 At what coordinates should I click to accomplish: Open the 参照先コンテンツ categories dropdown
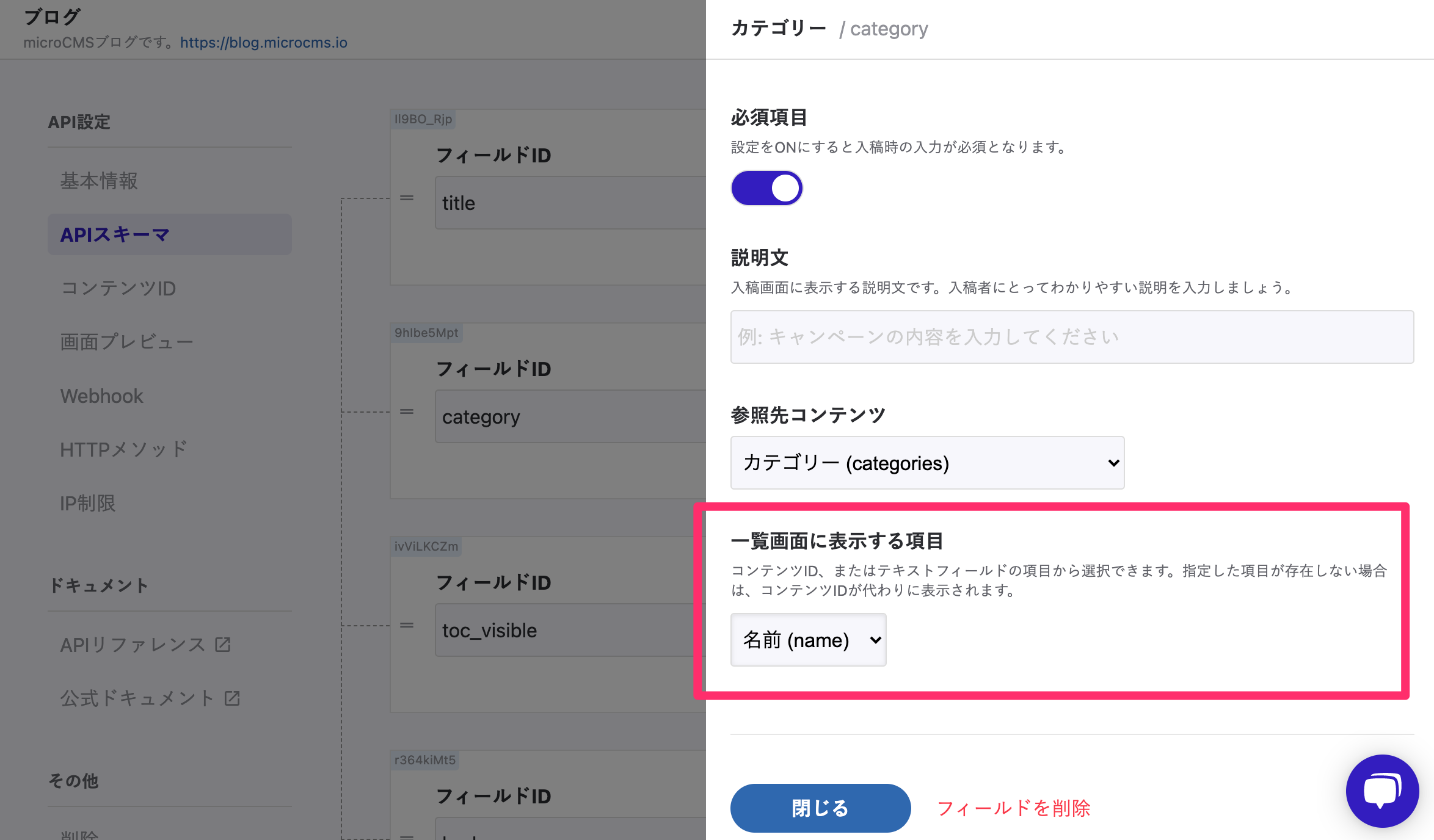coord(927,463)
